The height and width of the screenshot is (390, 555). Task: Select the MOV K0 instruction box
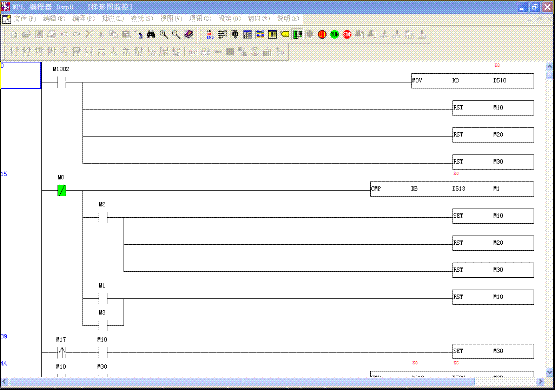[473, 81]
